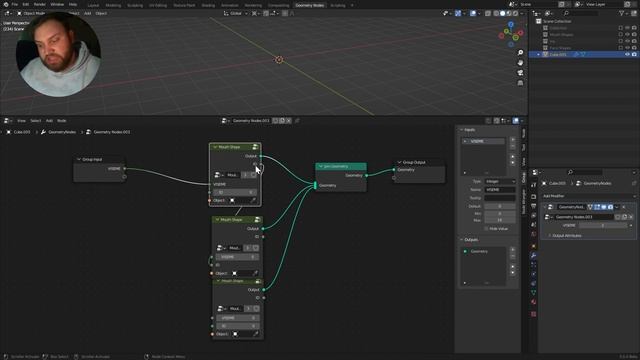Open the checkered Texture properties tab
This screenshot has width=640, height=360.
[533, 314]
